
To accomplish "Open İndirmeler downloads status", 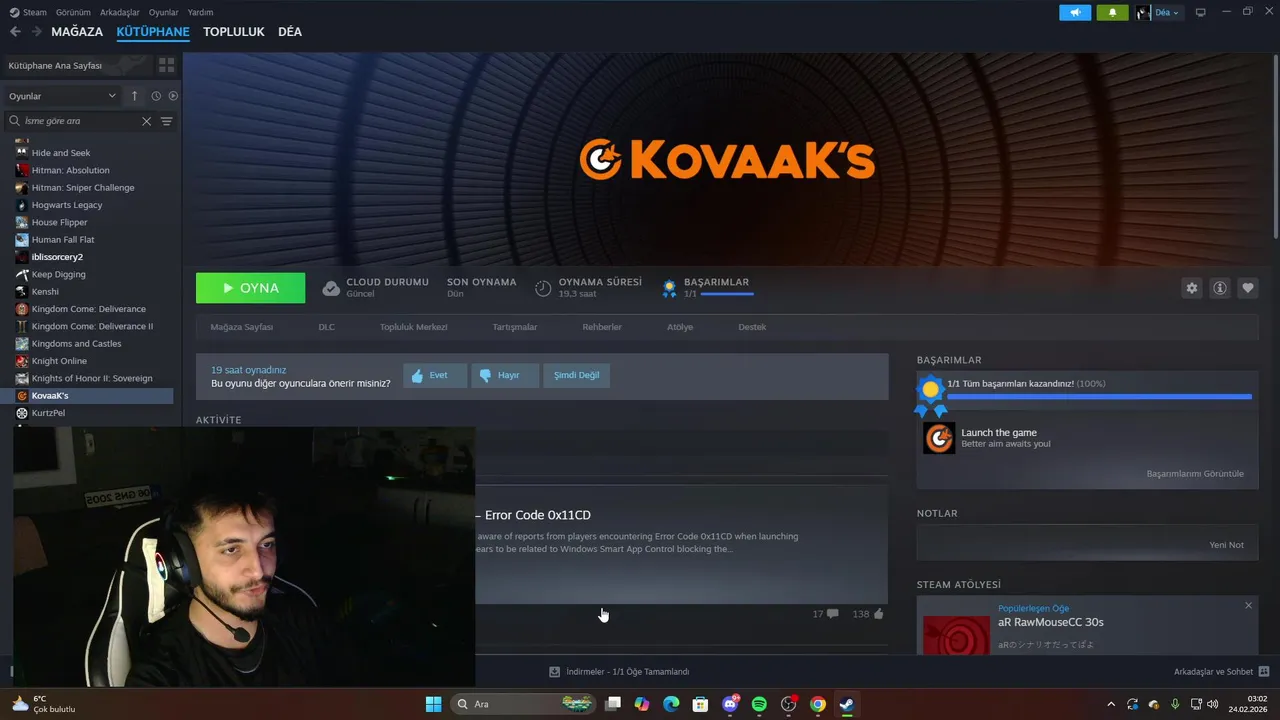I will 619,672.
